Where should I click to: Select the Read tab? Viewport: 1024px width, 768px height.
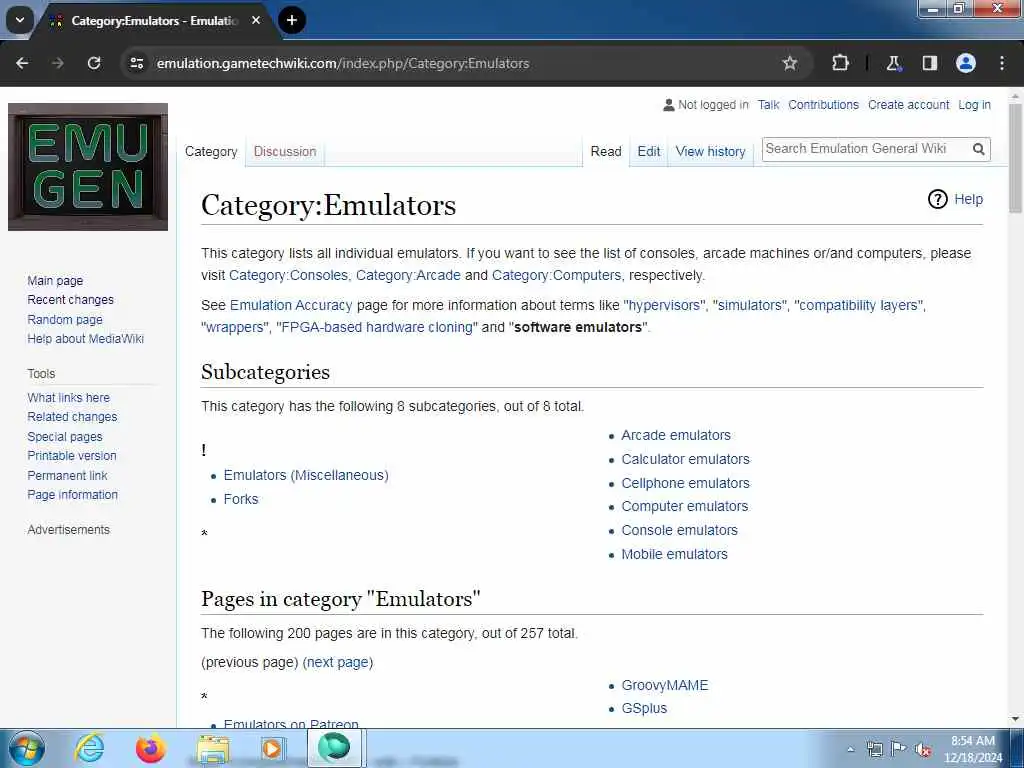tap(606, 152)
